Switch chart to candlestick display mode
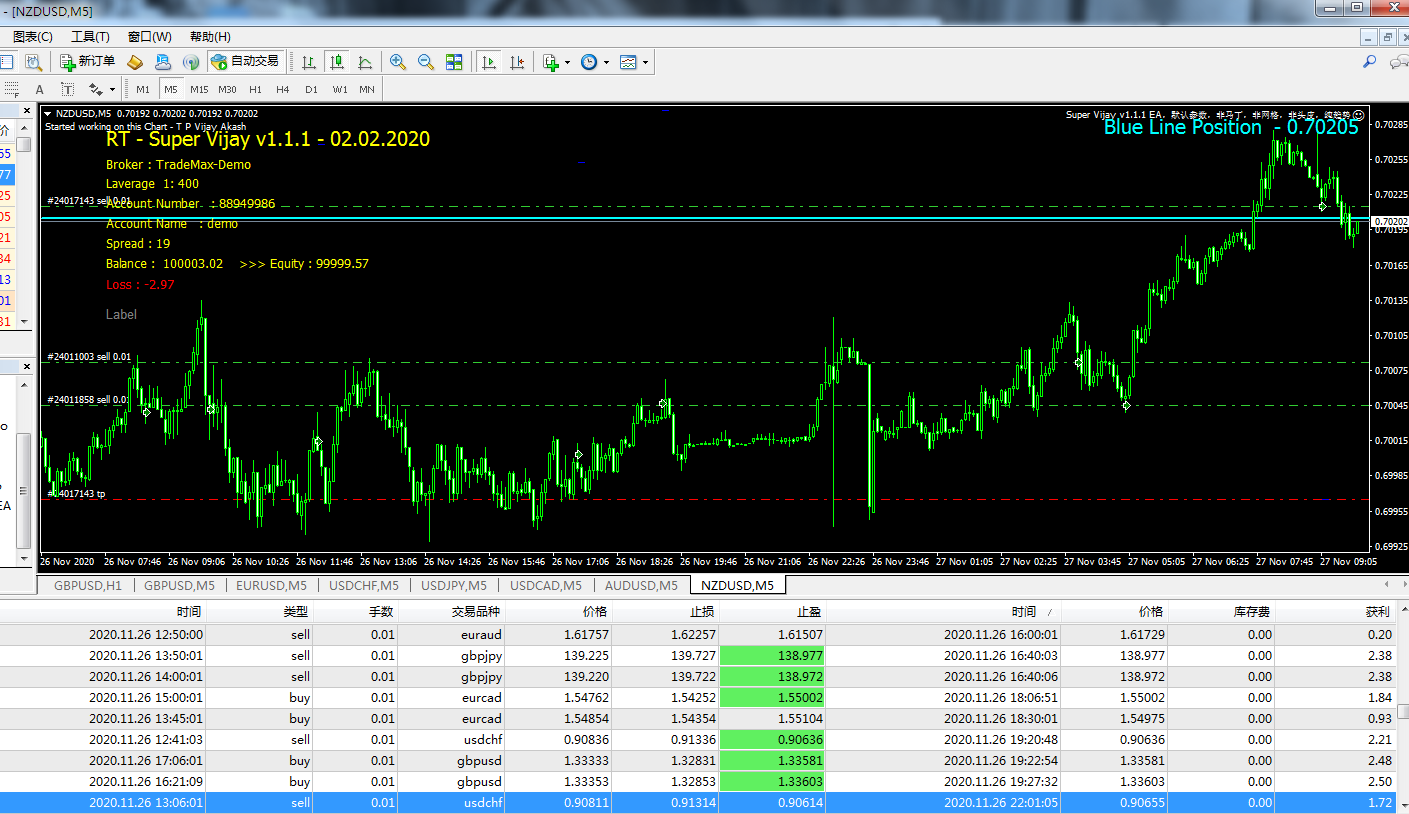 (337, 62)
